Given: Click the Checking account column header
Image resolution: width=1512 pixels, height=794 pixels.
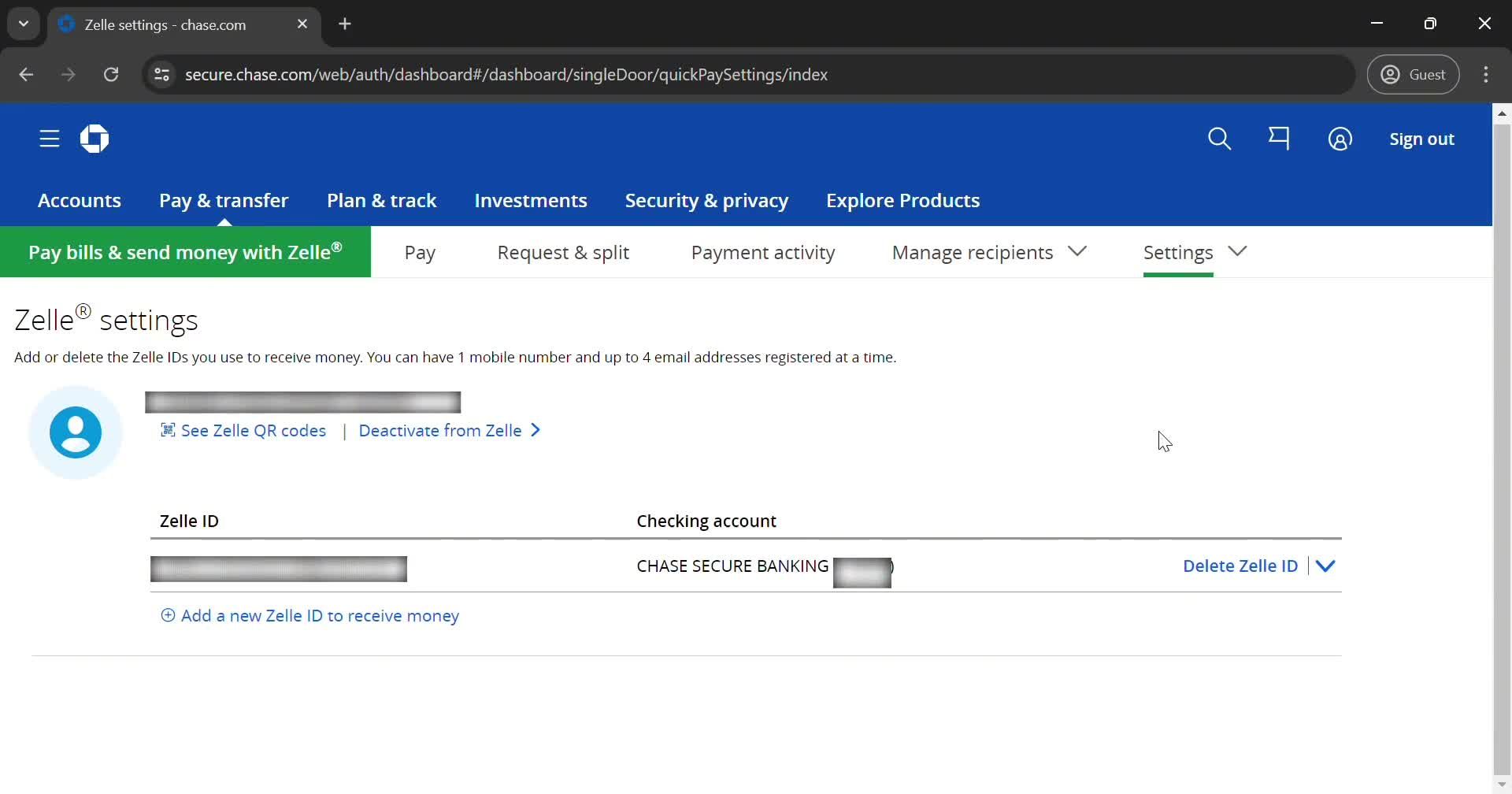Looking at the screenshot, I should pyautogui.click(x=706, y=521).
